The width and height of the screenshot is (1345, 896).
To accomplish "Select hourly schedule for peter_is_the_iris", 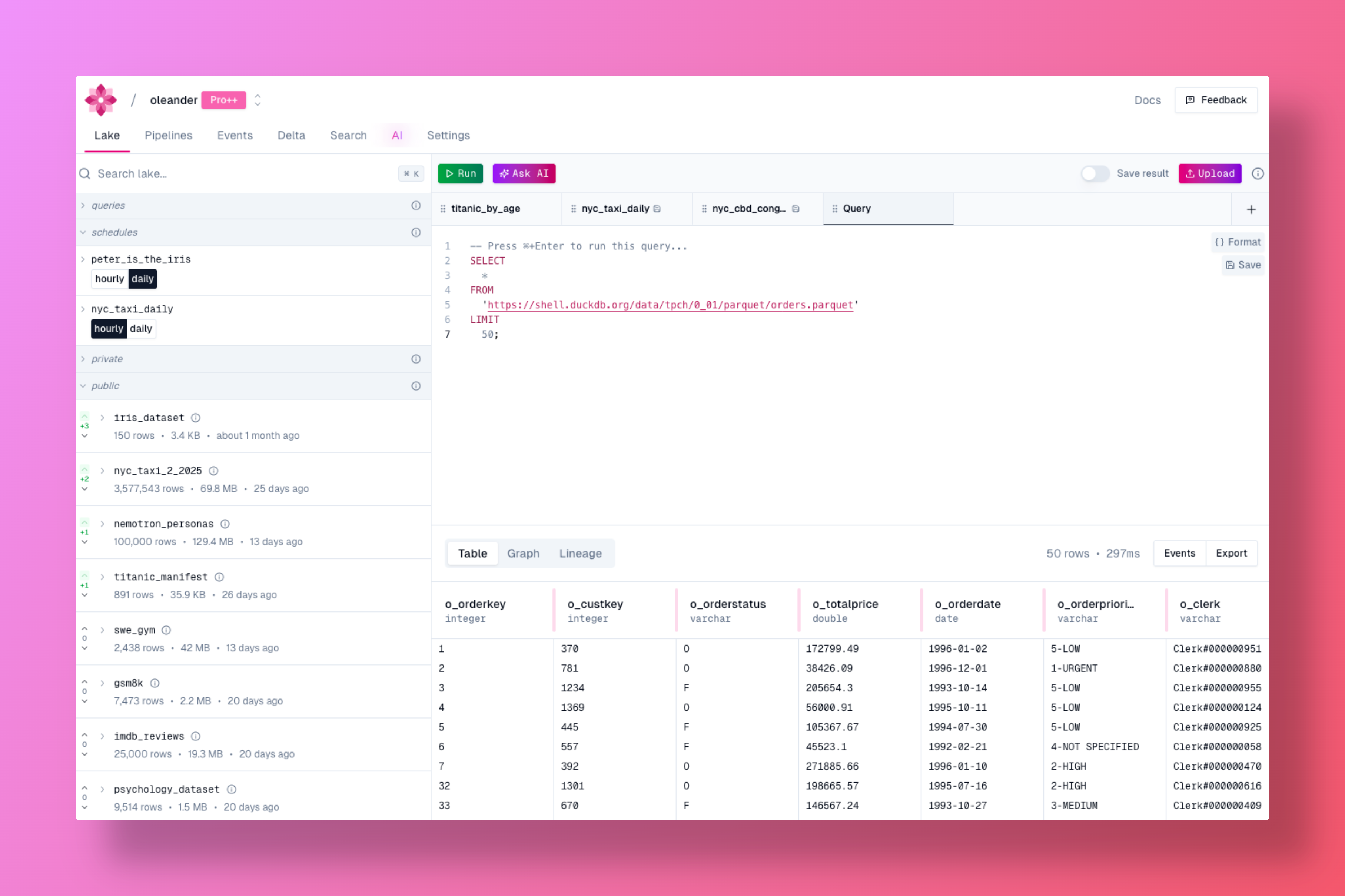I will (x=109, y=279).
